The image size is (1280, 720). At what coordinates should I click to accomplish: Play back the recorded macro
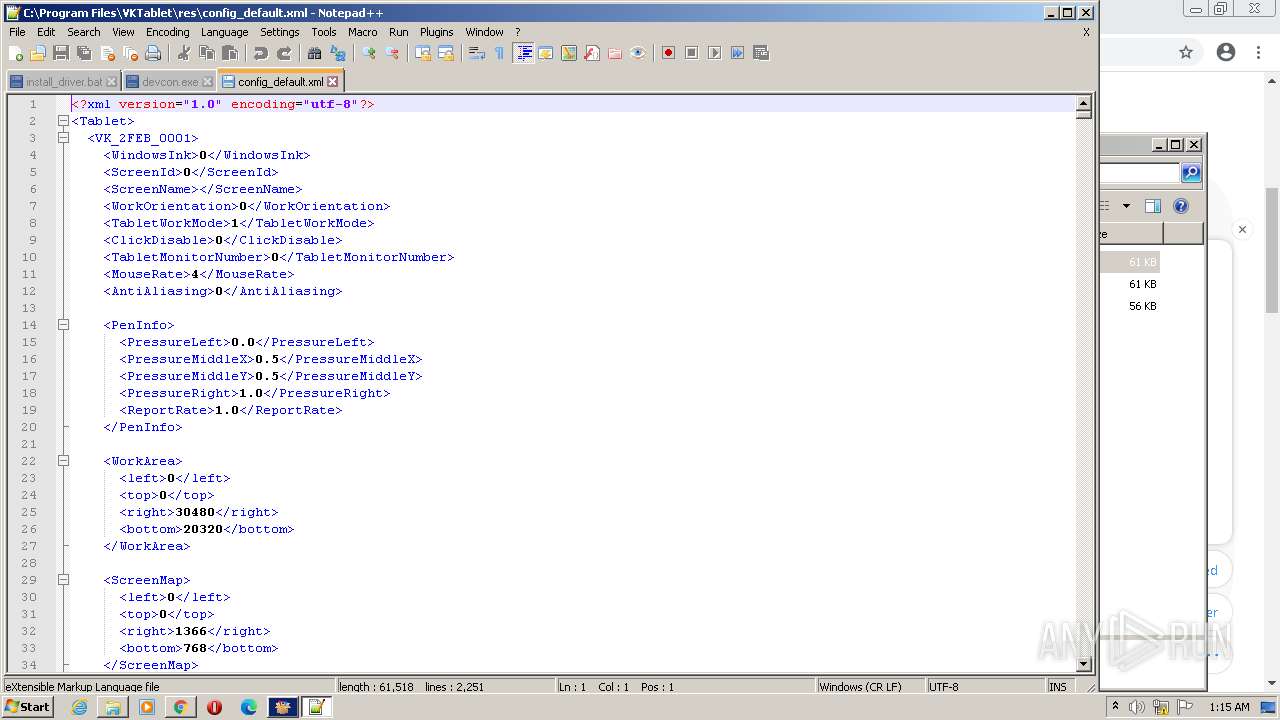pos(714,53)
